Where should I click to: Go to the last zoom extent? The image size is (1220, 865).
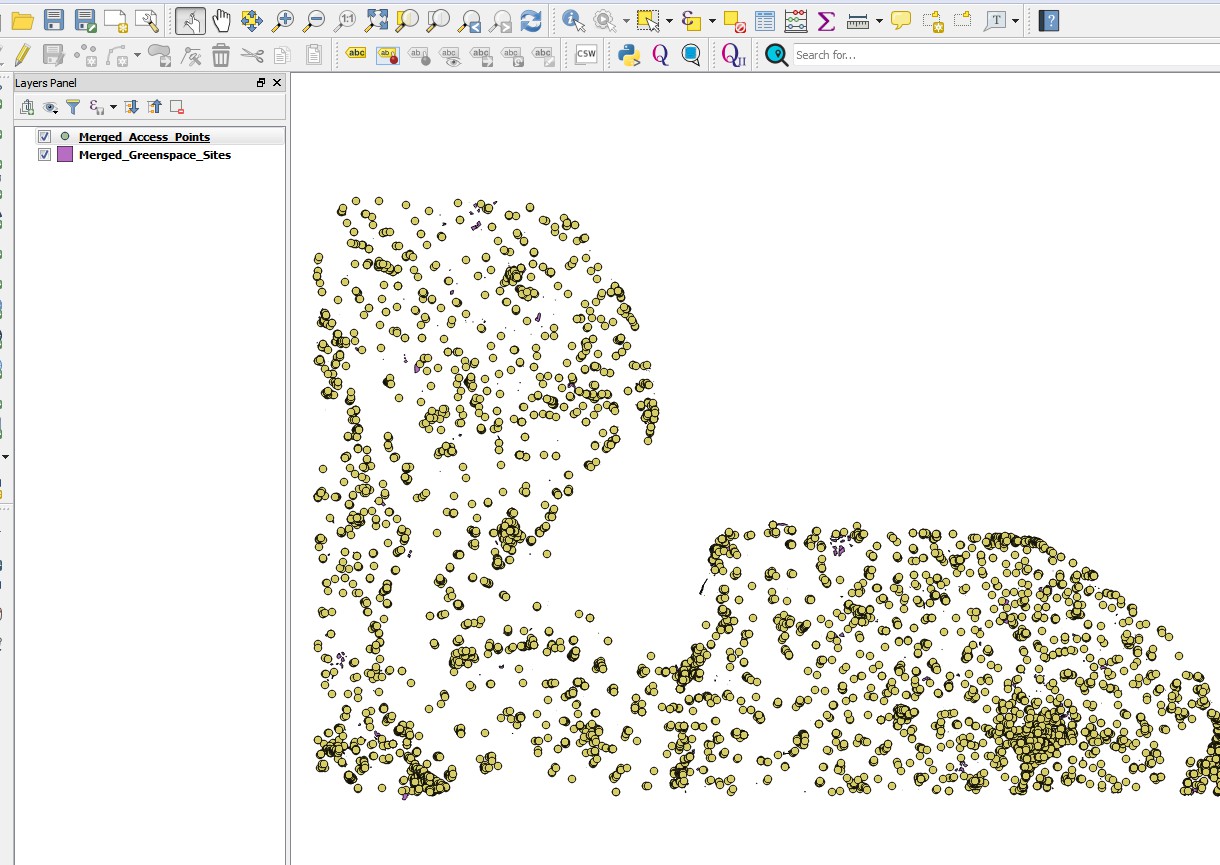click(470, 20)
